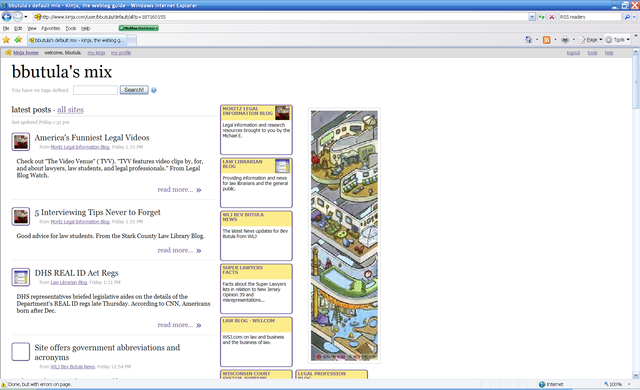The width and height of the screenshot is (640, 390).
Task: Open the zoom level 100% dropdown
Action: pos(629,384)
